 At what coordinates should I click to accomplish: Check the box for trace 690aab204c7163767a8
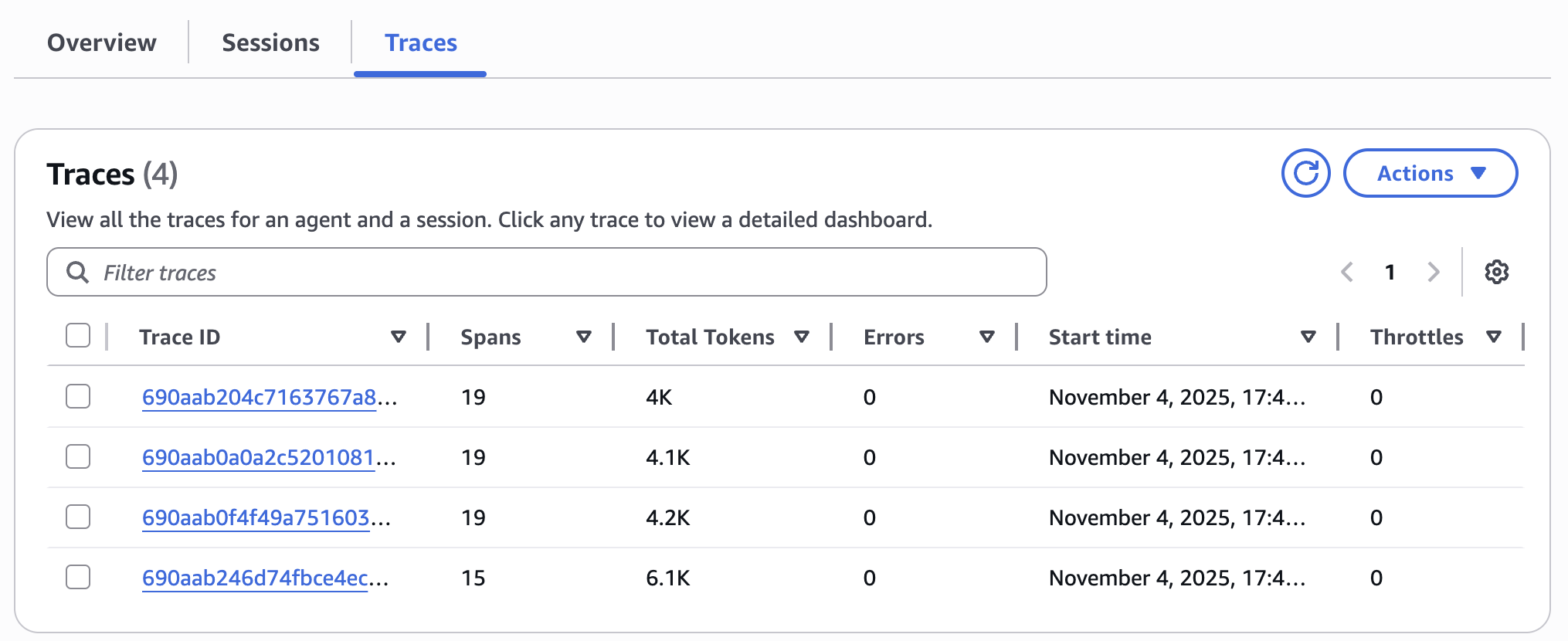click(78, 396)
